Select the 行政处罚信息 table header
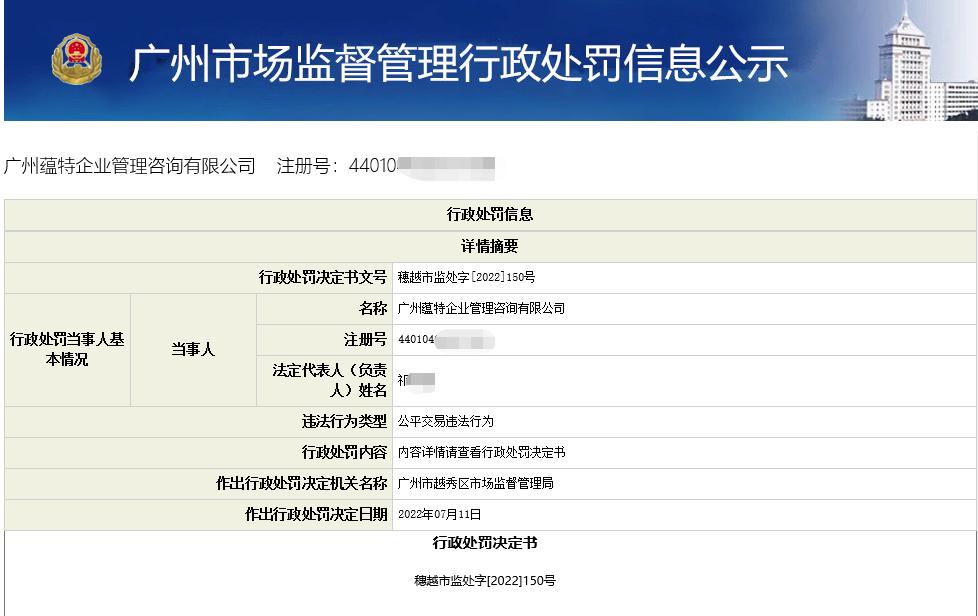 click(x=489, y=215)
